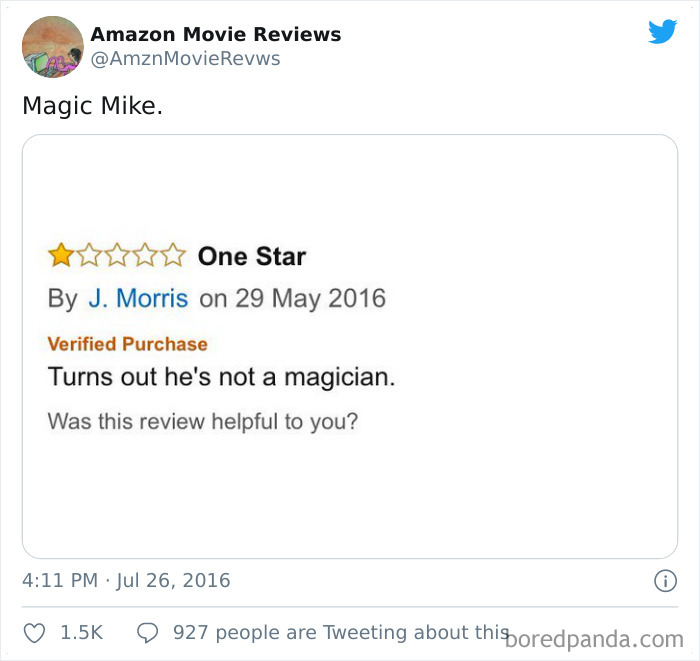Open the embedded review image
The image size is (700, 661).
350,346
